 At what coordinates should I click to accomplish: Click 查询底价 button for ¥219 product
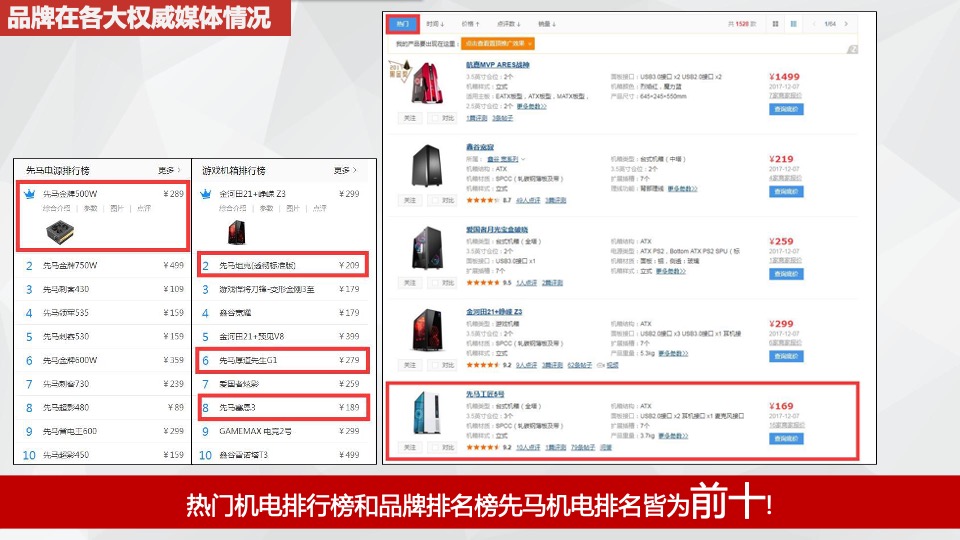click(x=786, y=192)
